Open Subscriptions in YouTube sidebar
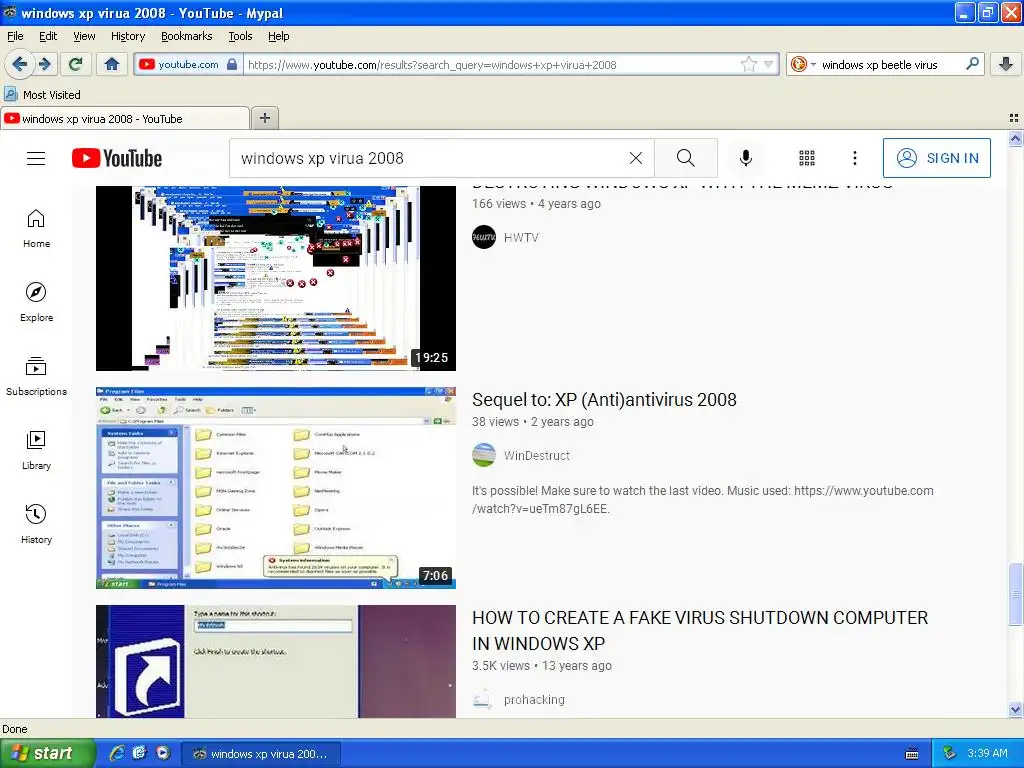 click(x=36, y=377)
